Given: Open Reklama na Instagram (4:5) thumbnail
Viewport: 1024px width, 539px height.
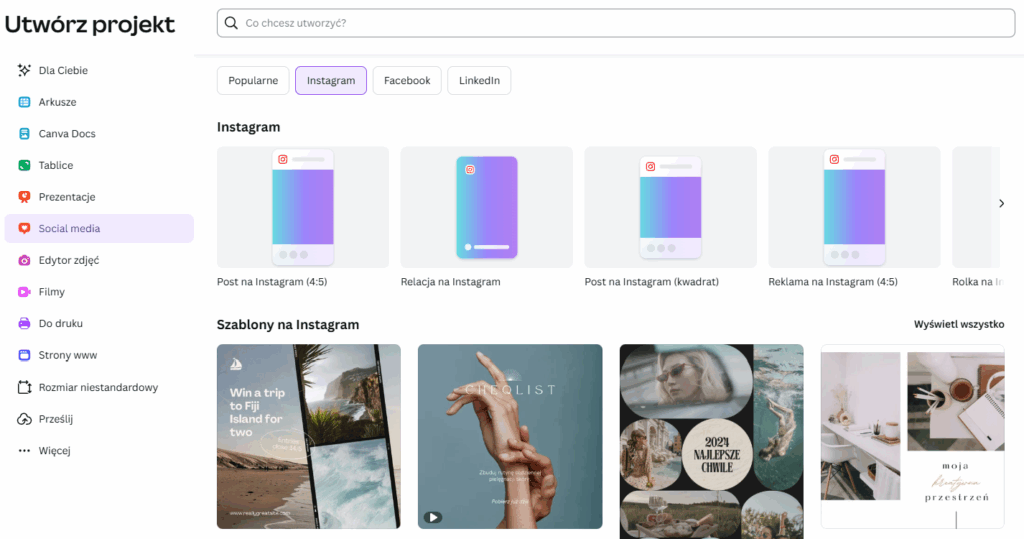Looking at the screenshot, I should click(x=854, y=207).
